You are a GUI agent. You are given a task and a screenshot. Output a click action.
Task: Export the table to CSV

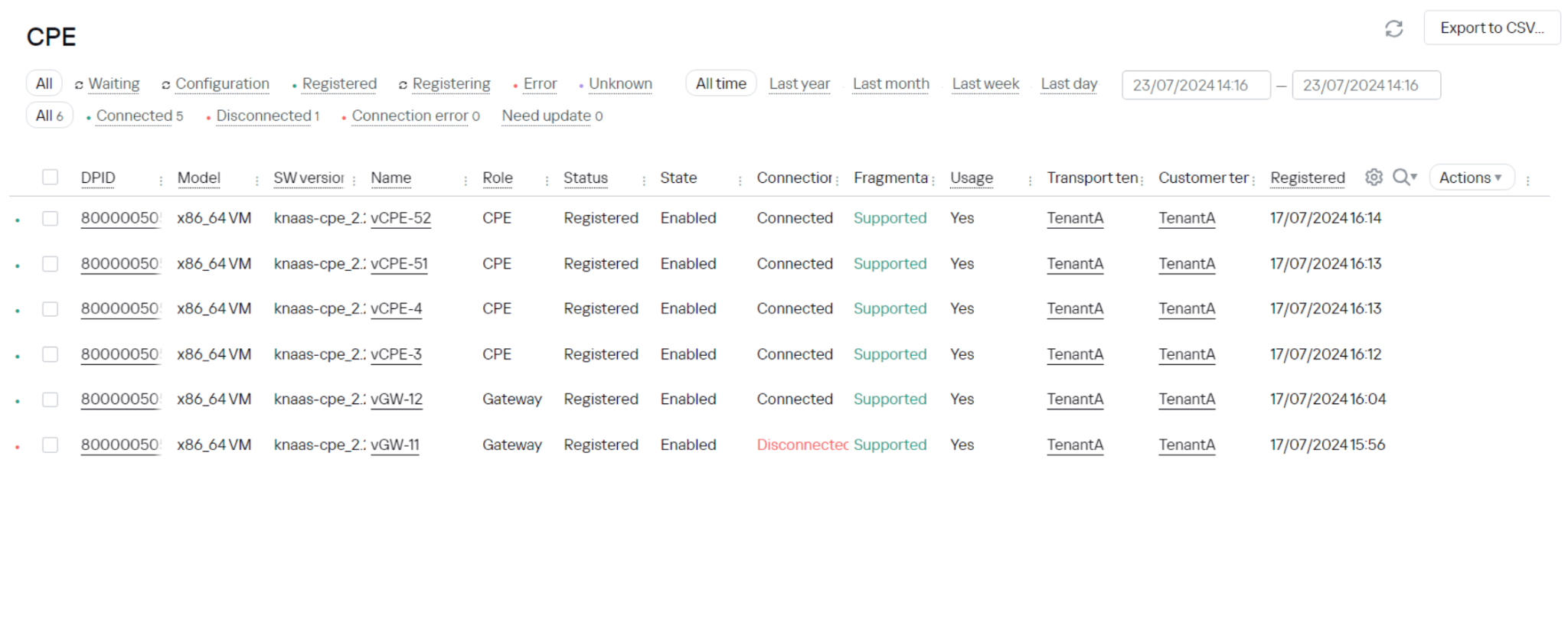[x=1491, y=28]
